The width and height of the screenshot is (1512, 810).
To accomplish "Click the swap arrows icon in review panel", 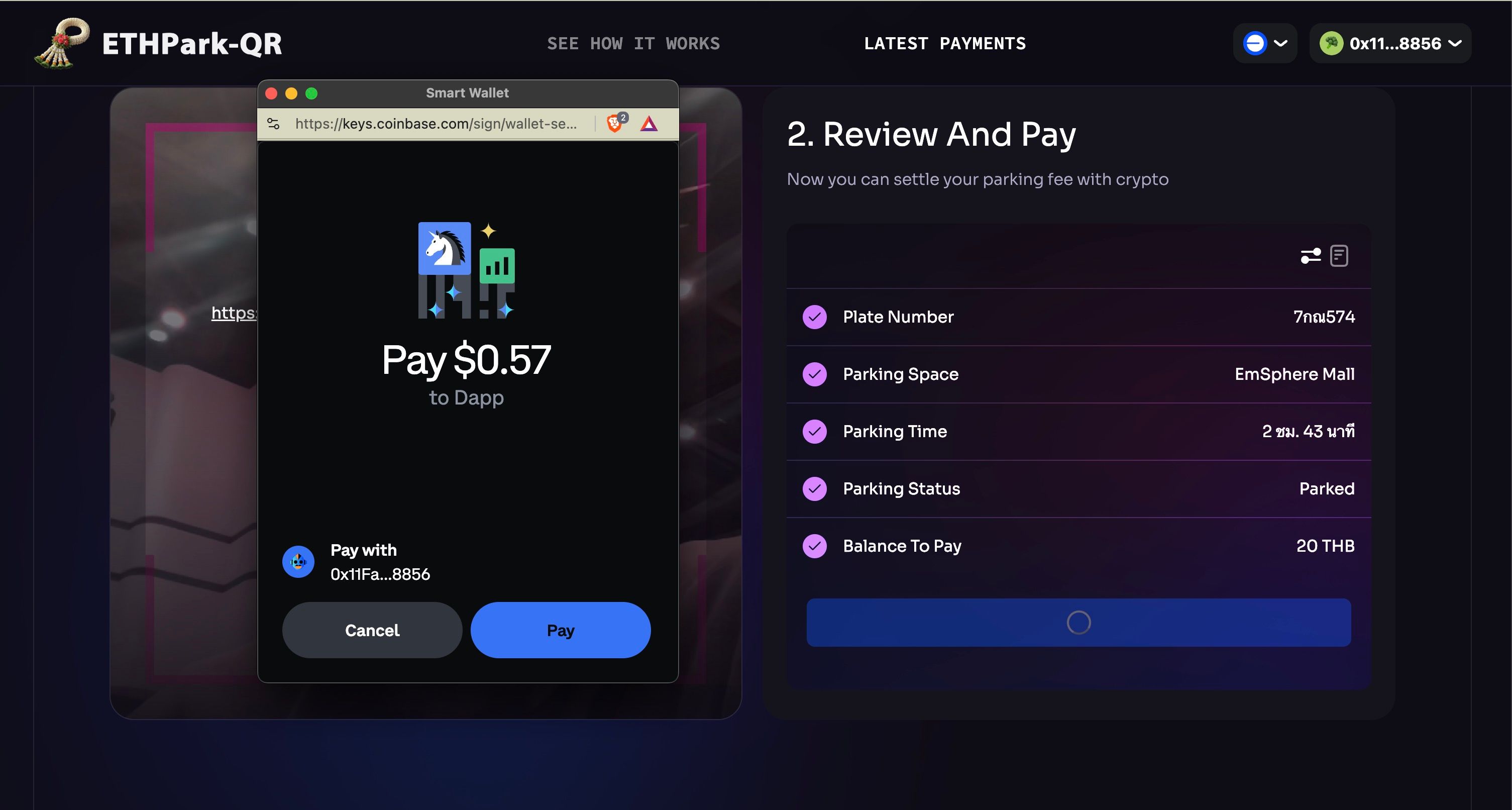I will pos(1310,256).
